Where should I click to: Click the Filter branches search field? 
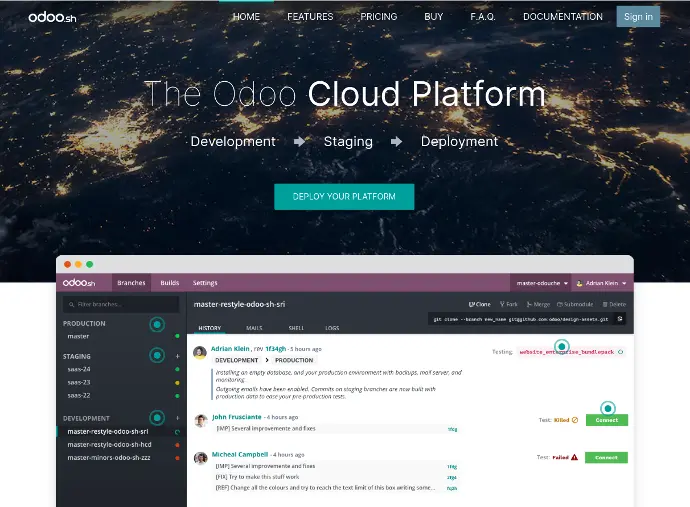(x=121, y=304)
